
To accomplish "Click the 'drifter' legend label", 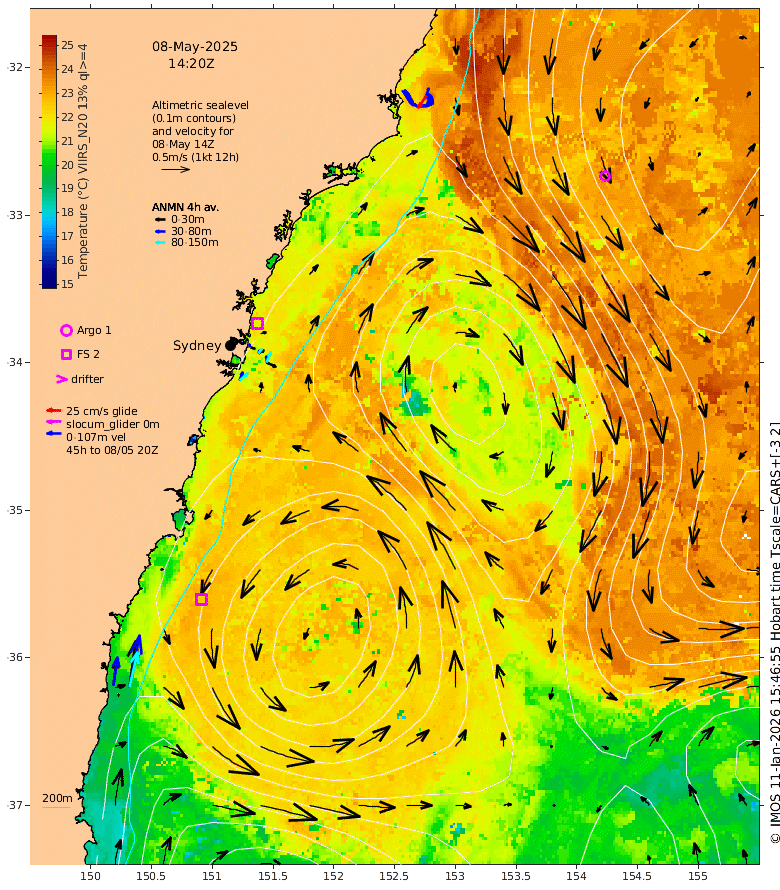I will [87, 379].
